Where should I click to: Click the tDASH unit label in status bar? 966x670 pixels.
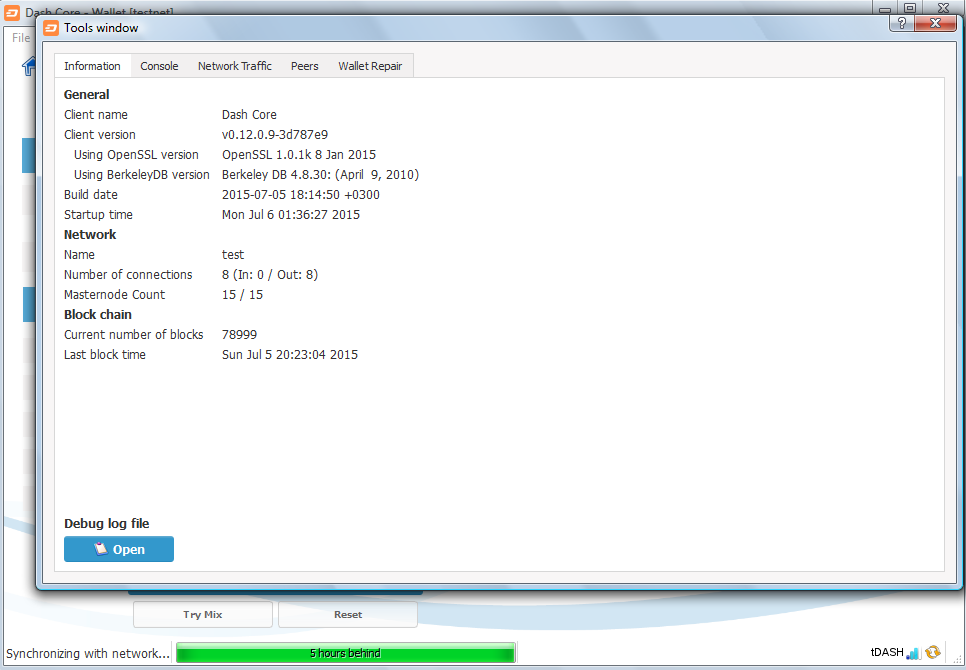[887, 653]
